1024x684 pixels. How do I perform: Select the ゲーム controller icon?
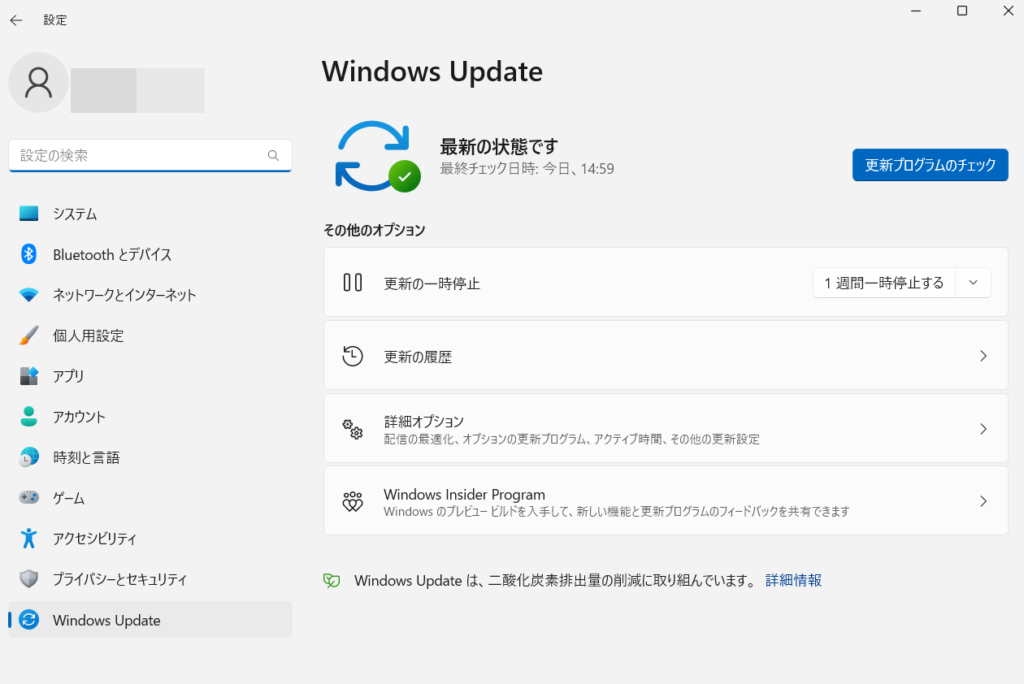point(26,497)
